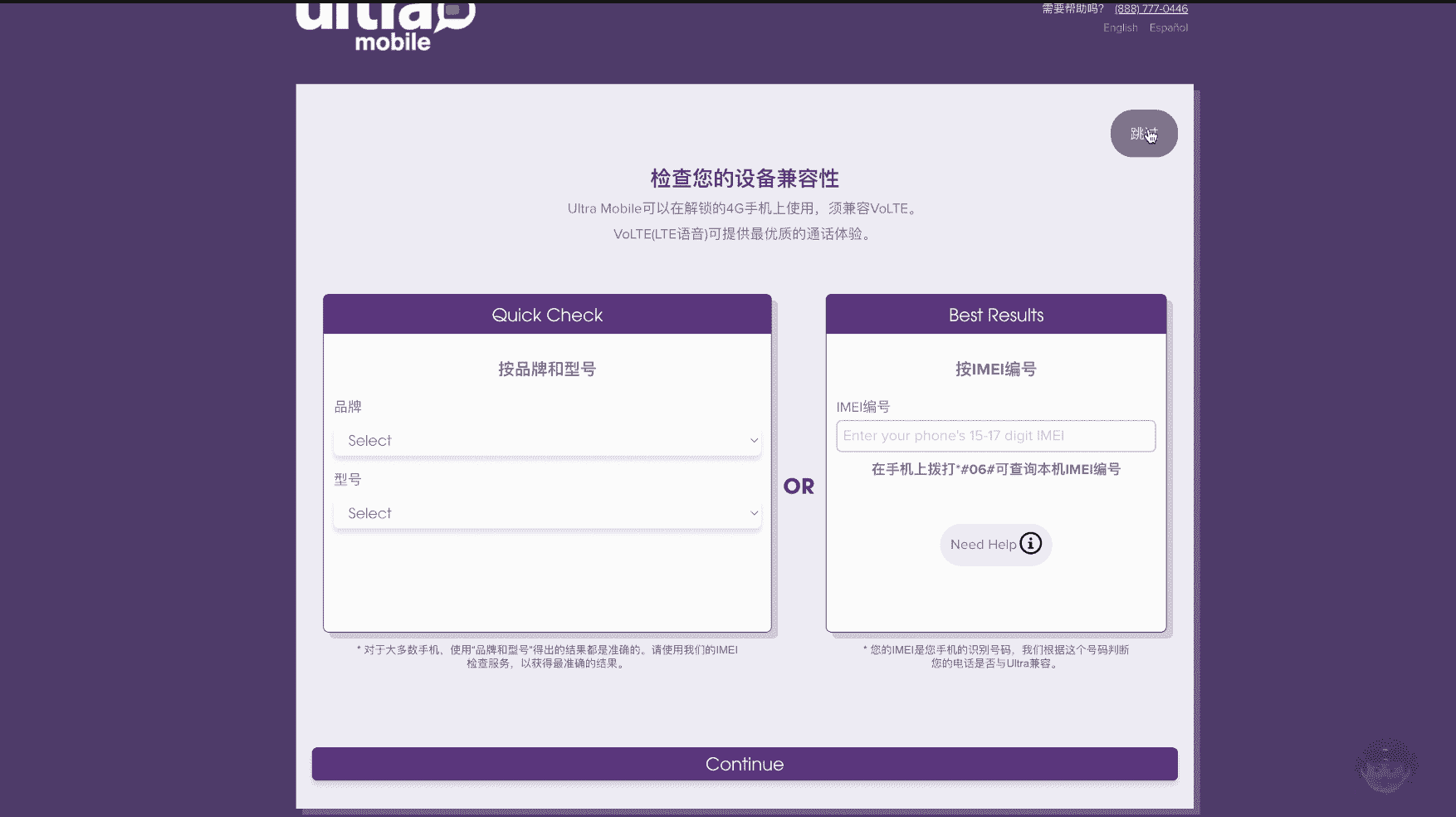
Task: Click the 检查您的设备兼容性 heading
Action: click(745, 179)
